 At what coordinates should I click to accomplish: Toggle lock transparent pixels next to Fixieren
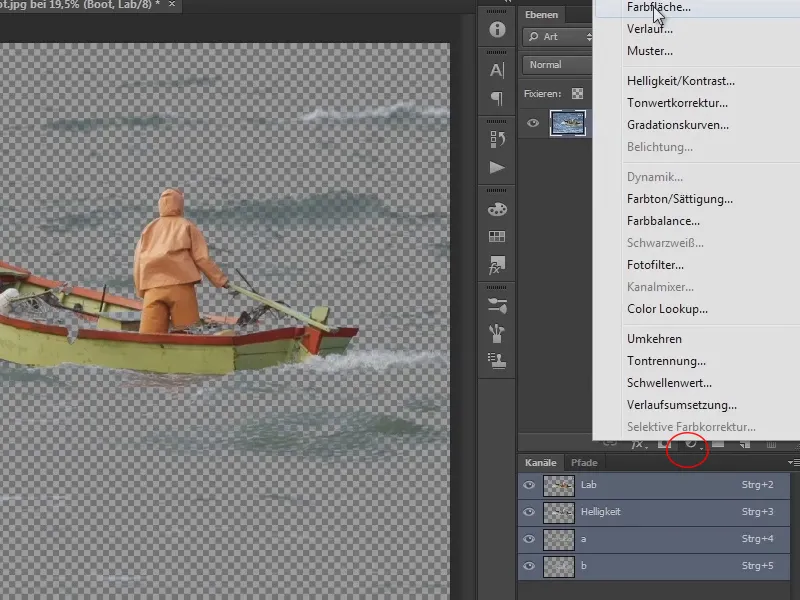(577, 93)
